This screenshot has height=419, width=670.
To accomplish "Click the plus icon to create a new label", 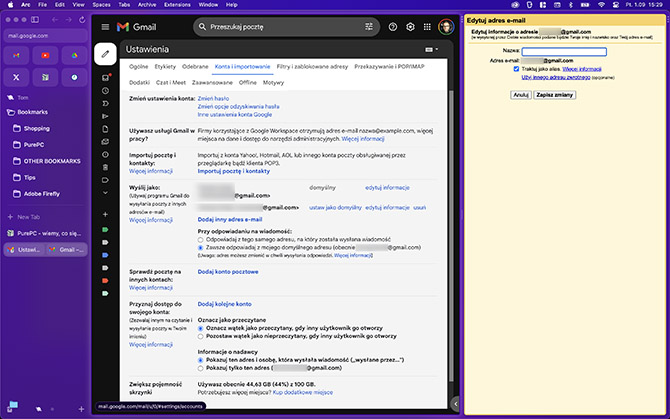I will (105, 214).
